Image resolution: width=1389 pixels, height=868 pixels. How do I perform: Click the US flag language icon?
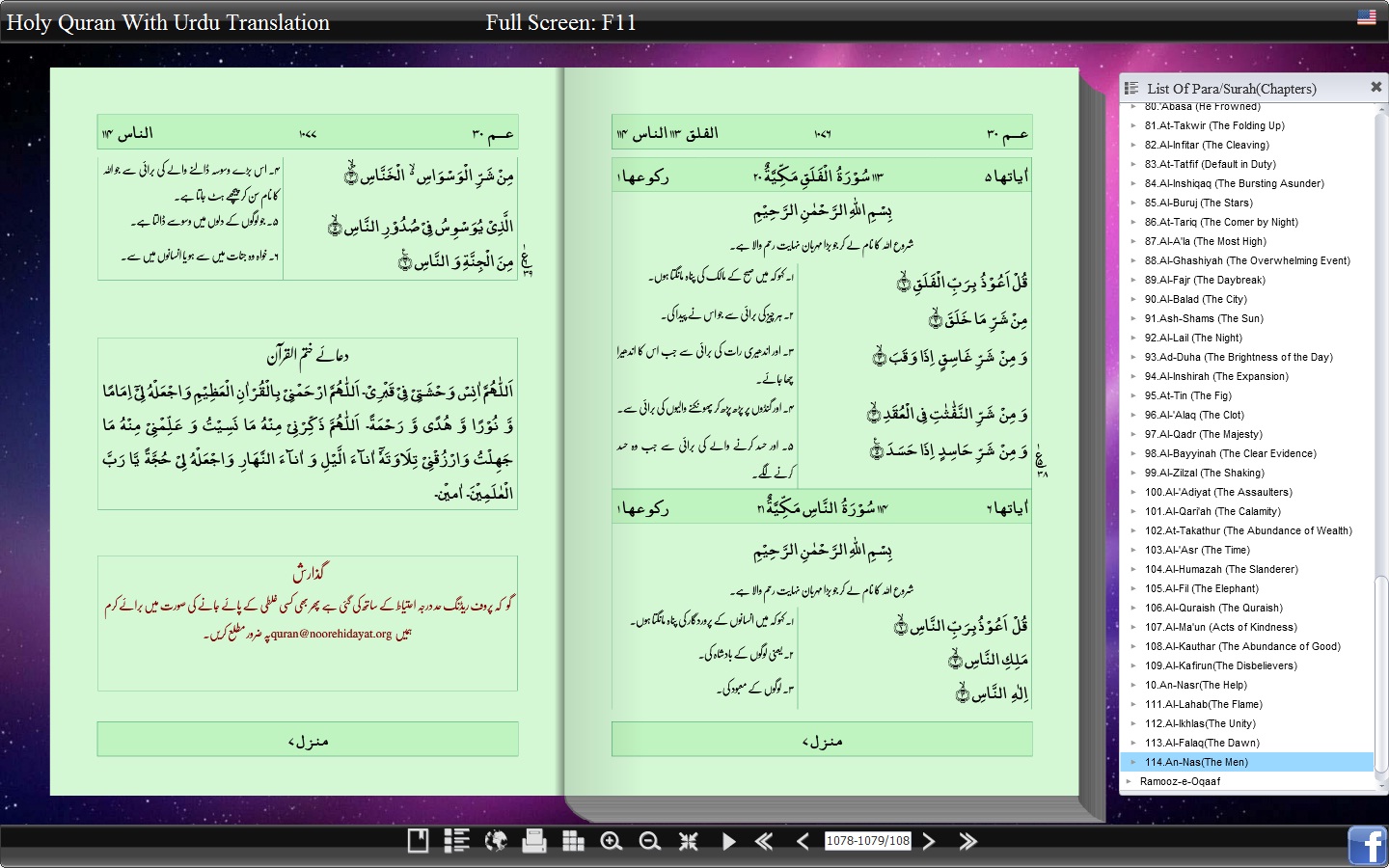[1367, 16]
